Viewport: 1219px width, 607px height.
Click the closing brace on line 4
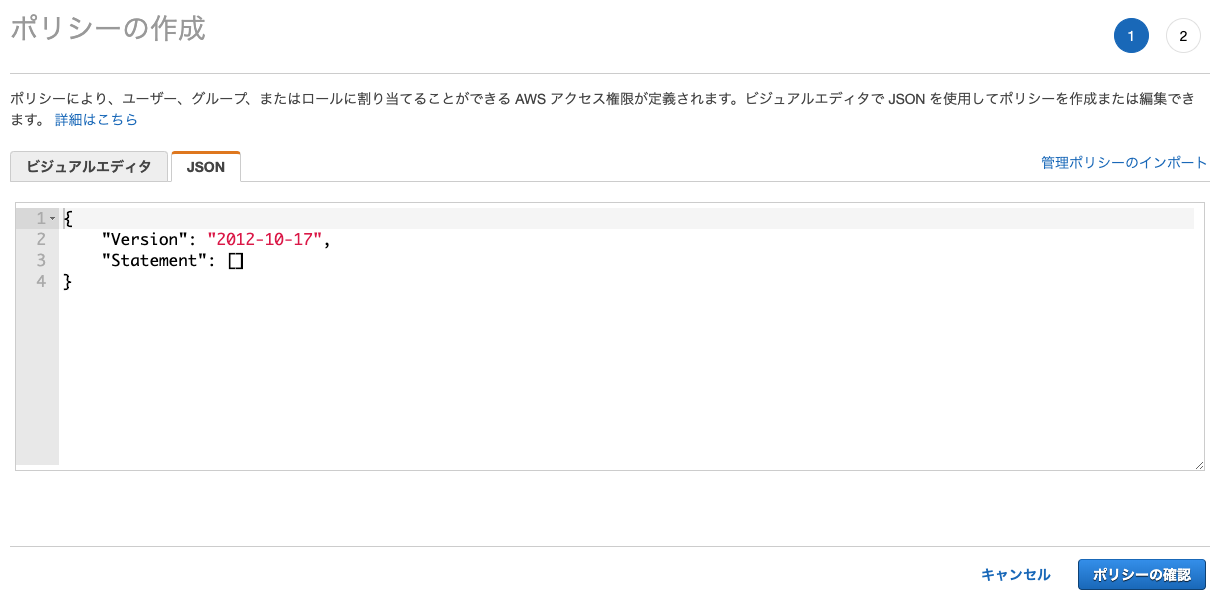coord(66,281)
